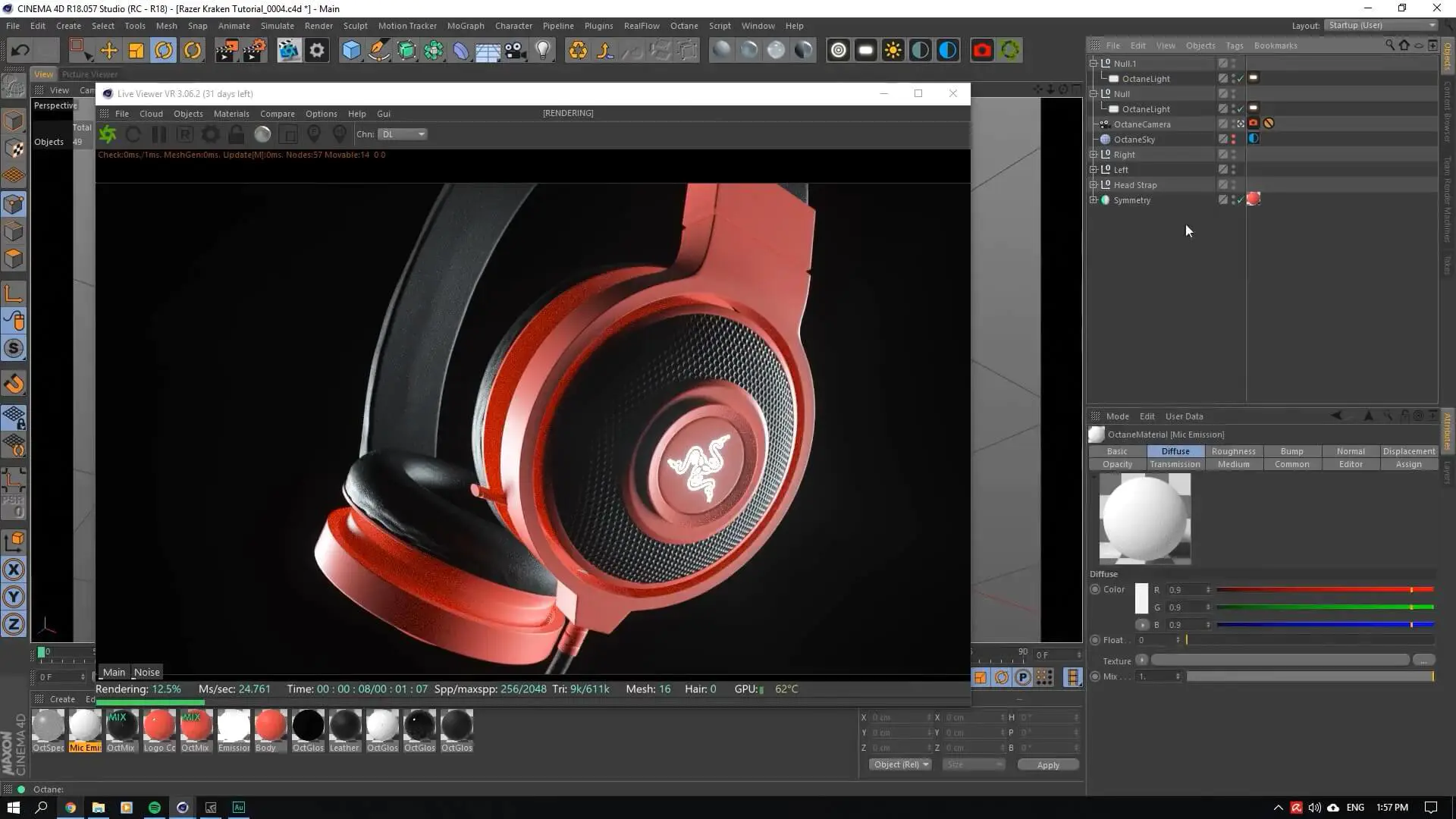Toggle Z-axis lock in left toolbar

(x=14, y=624)
